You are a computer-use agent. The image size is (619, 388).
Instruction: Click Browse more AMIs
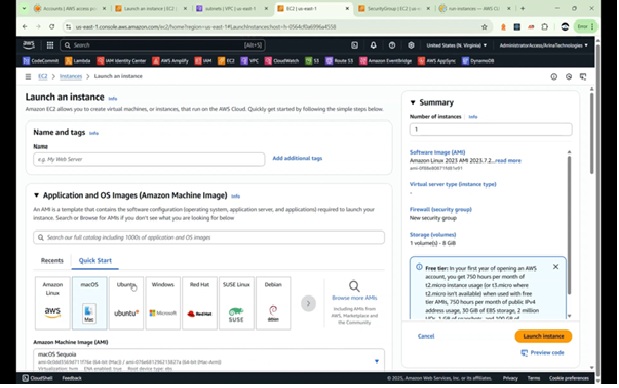click(x=355, y=298)
